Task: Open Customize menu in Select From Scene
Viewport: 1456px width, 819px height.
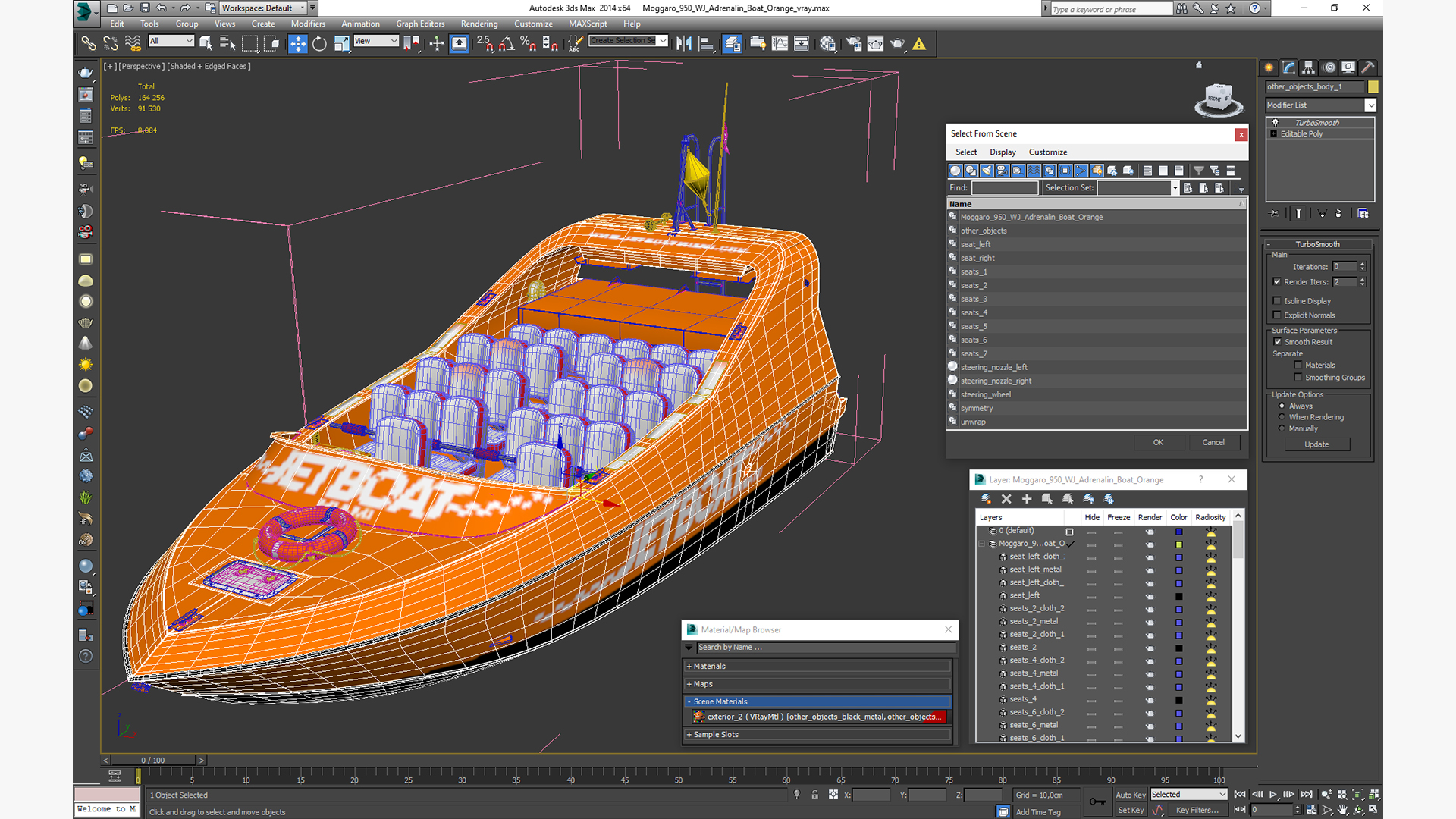Action: 1048,152
